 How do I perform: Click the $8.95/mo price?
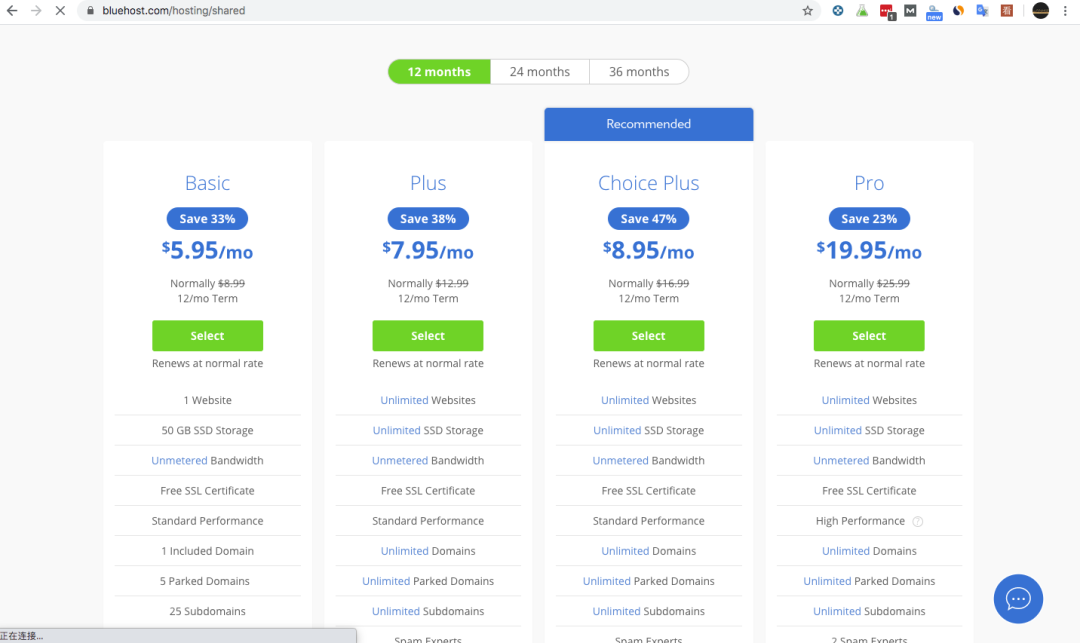point(649,251)
